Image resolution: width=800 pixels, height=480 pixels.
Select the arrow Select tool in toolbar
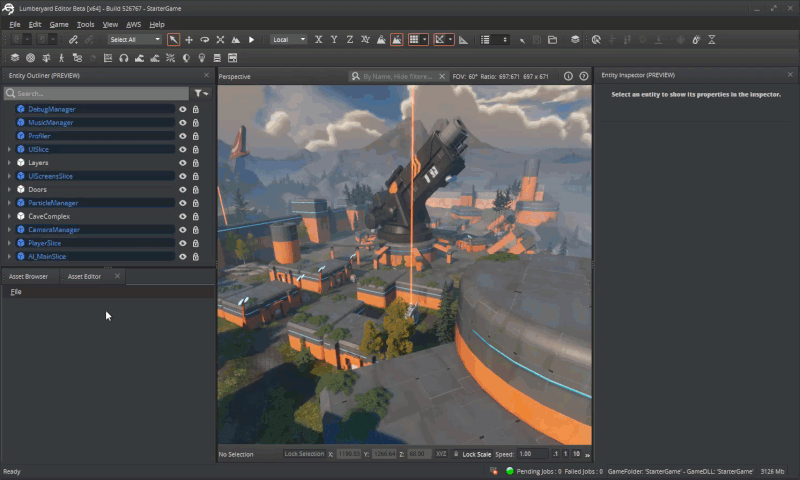point(173,40)
